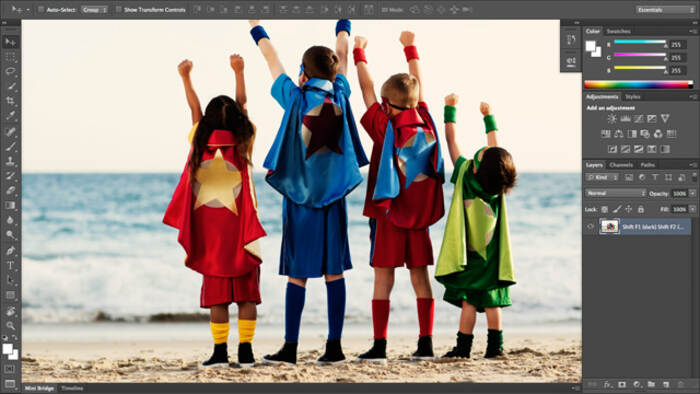Open the layer filter Kind dropdown
Viewport: 700px width, 394px height.
click(602, 178)
